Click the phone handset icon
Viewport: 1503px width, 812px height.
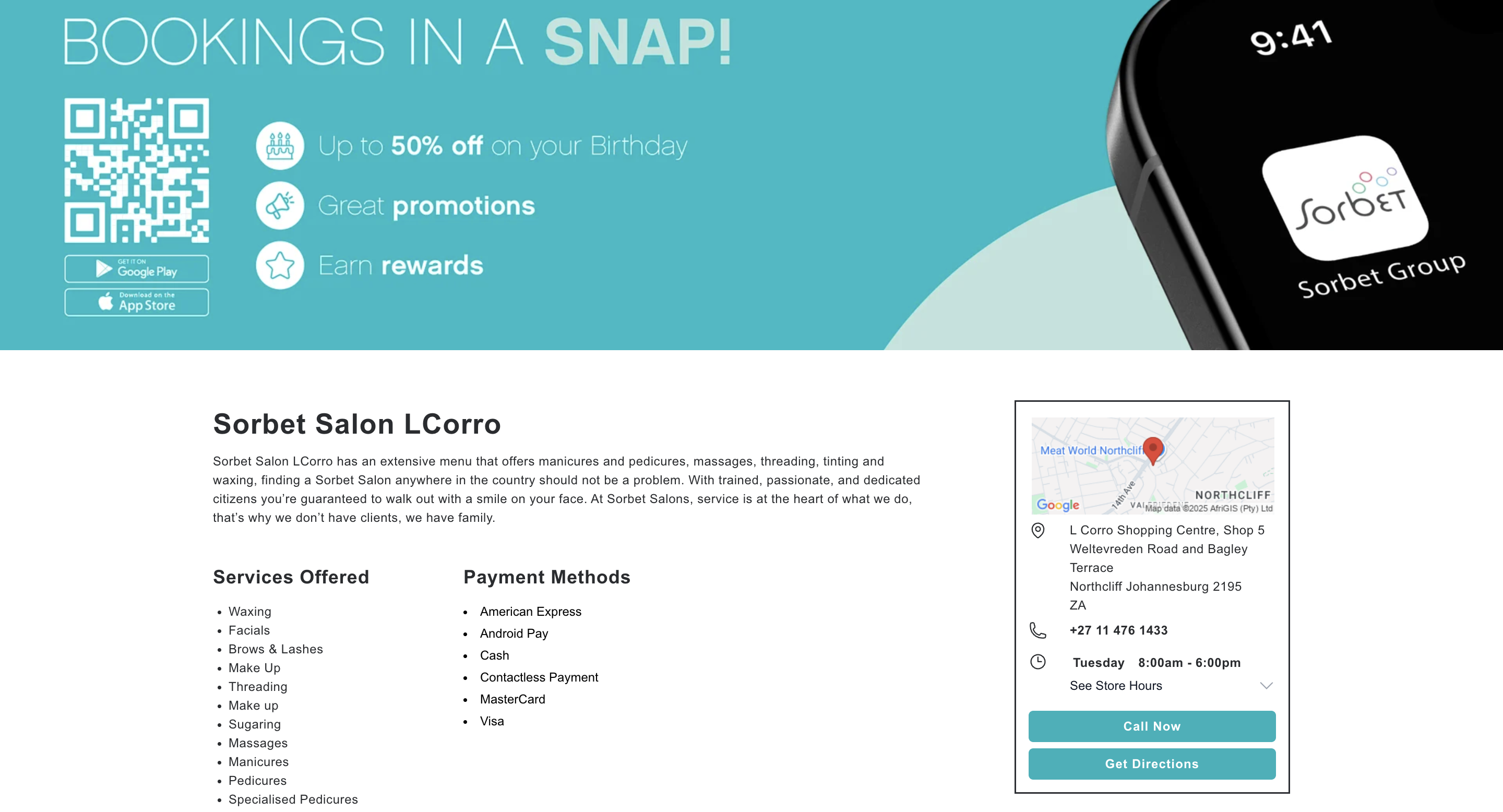1038,630
